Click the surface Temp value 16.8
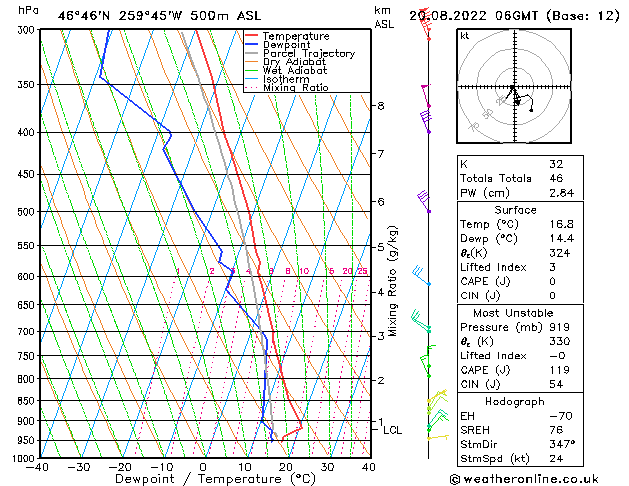This screenshot has height=486, width=629. click(x=561, y=224)
